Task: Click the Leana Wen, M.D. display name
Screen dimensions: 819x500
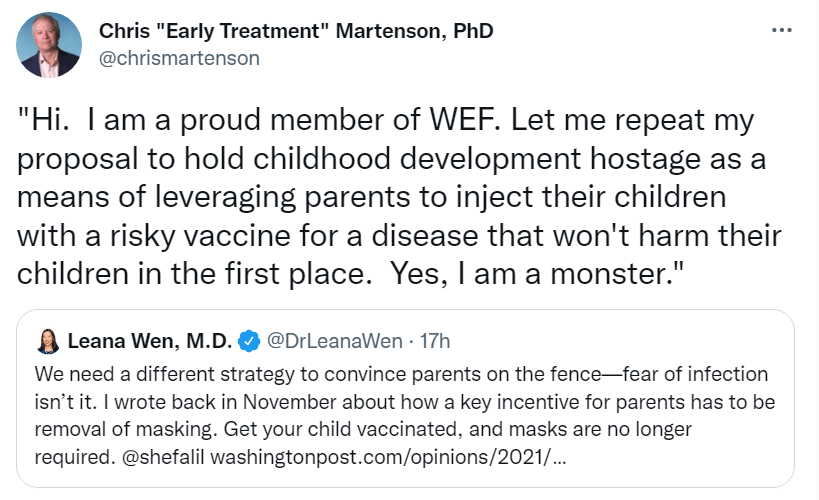Action: tap(150, 341)
